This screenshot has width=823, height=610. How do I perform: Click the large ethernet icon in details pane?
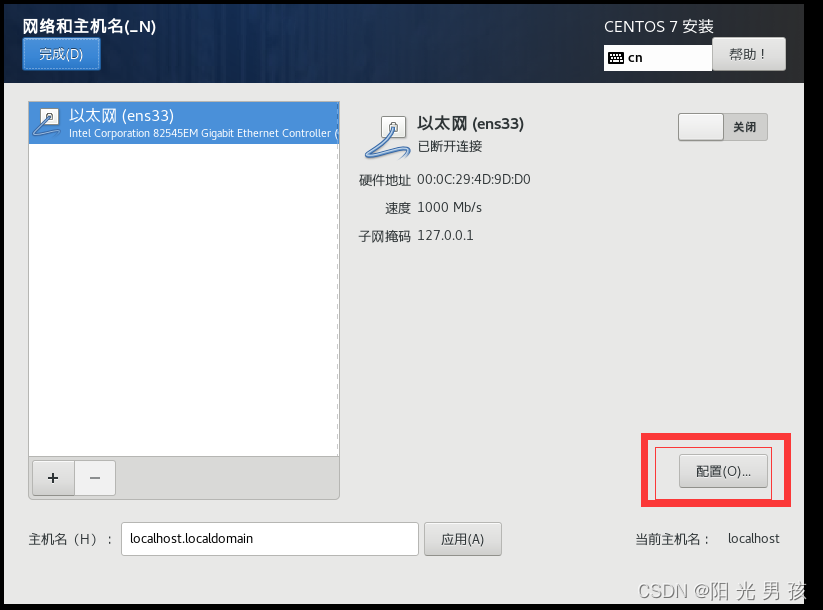click(387, 138)
